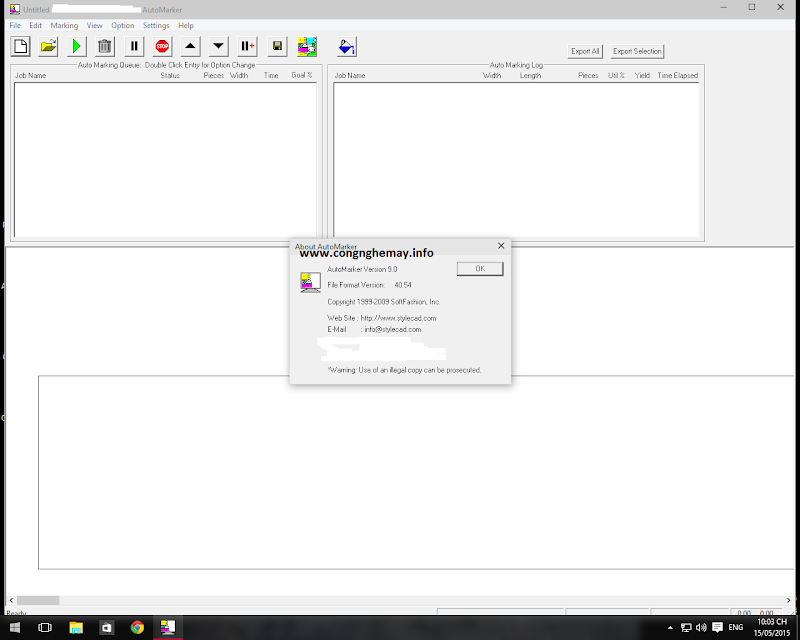Open the File menu
This screenshot has height=640, width=800.
pyautogui.click(x=15, y=26)
